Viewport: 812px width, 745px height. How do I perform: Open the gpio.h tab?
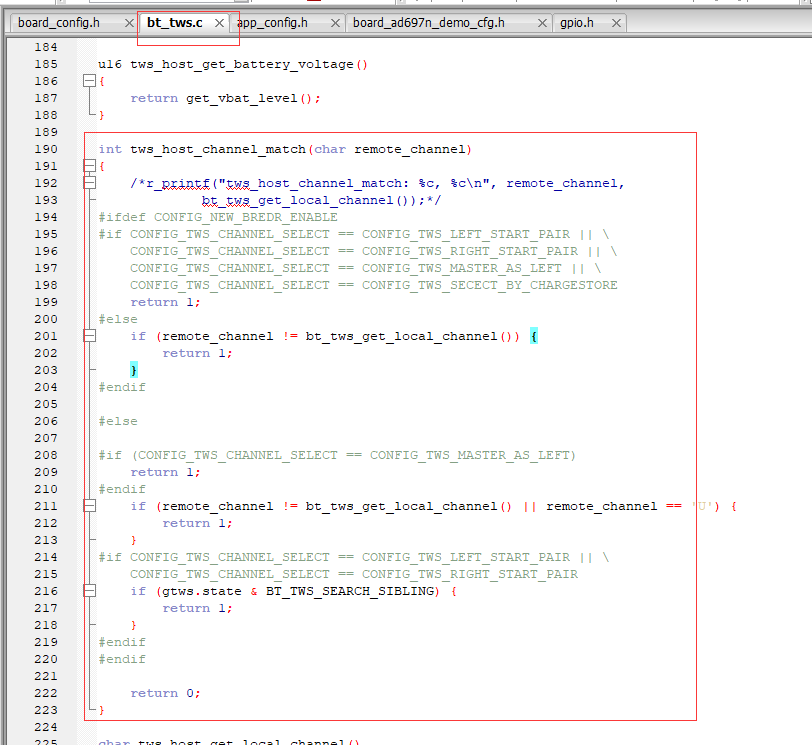click(x=577, y=23)
